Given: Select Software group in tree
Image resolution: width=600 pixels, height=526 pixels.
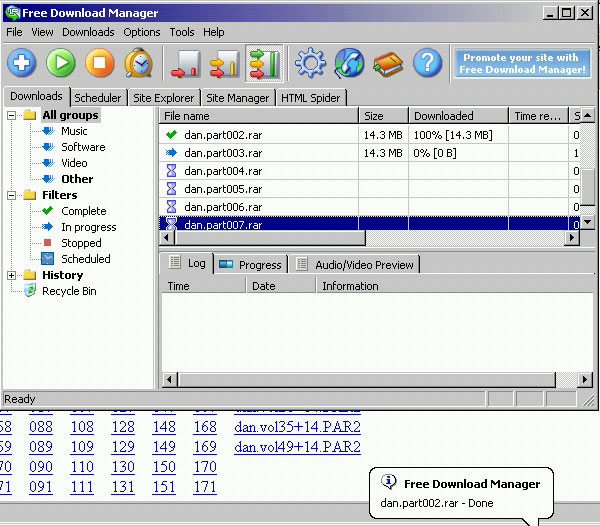Looking at the screenshot, I should pyautogui.click(x=83, y=147).
